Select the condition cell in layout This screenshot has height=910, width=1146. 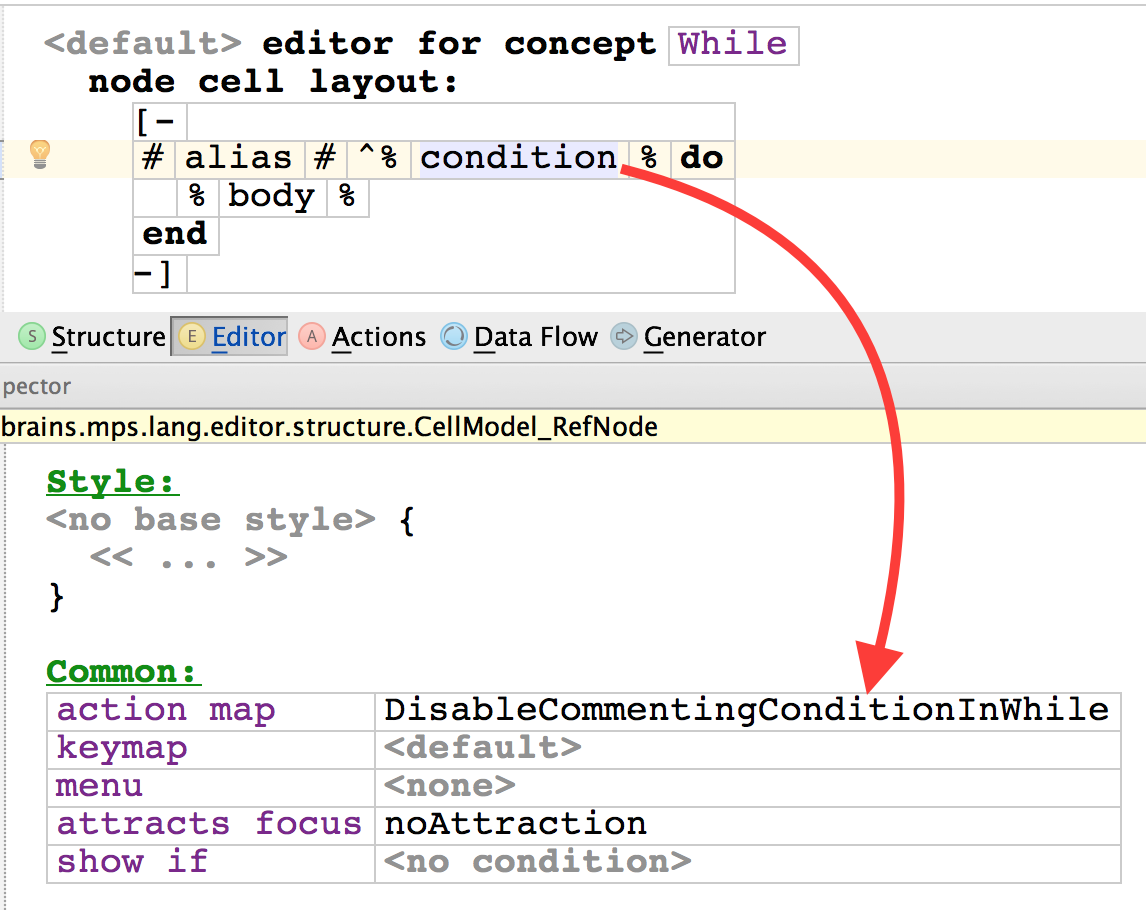click(x=518, y=158)
